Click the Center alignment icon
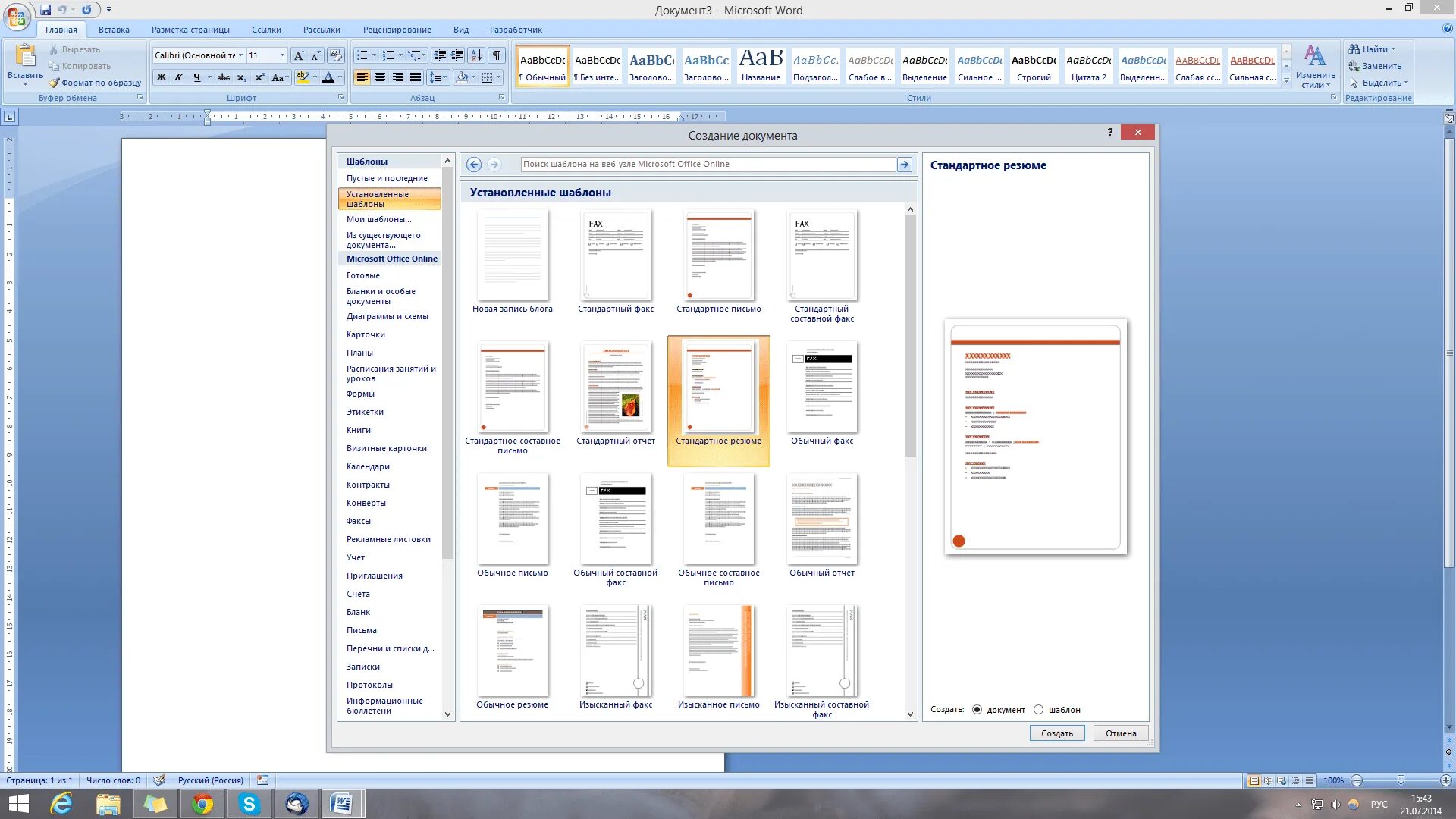This screenshot has height=819, width=1456. coord(381,77)
